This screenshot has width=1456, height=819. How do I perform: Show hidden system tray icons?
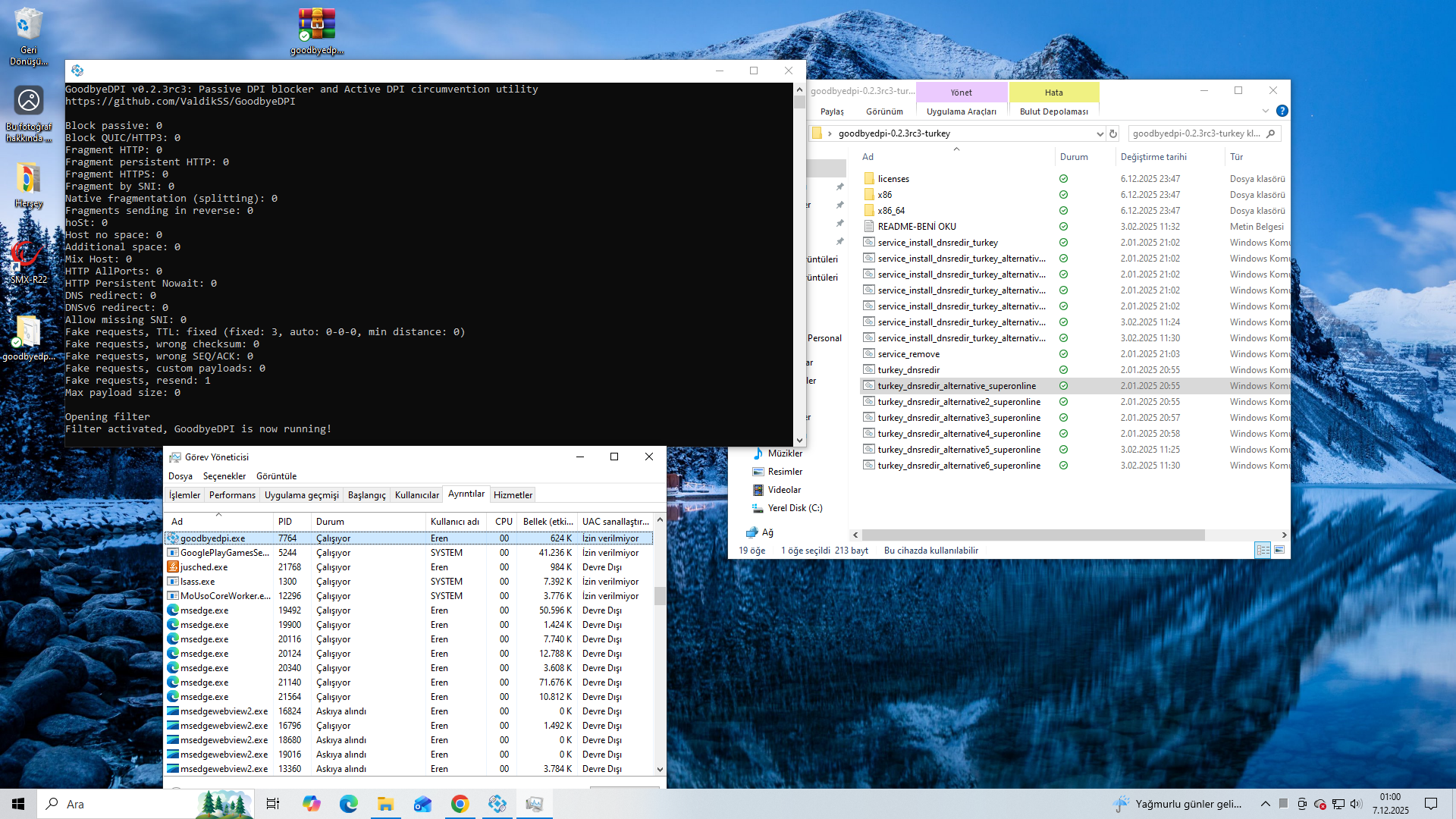pos(1265,804)
